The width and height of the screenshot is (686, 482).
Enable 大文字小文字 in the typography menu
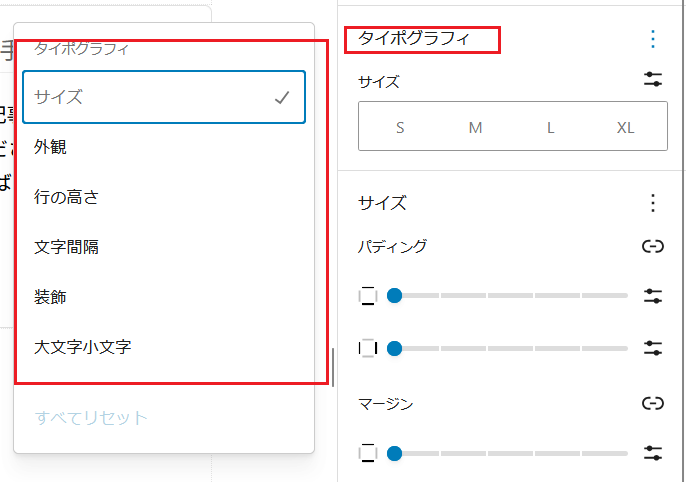(x=164, y=347)
